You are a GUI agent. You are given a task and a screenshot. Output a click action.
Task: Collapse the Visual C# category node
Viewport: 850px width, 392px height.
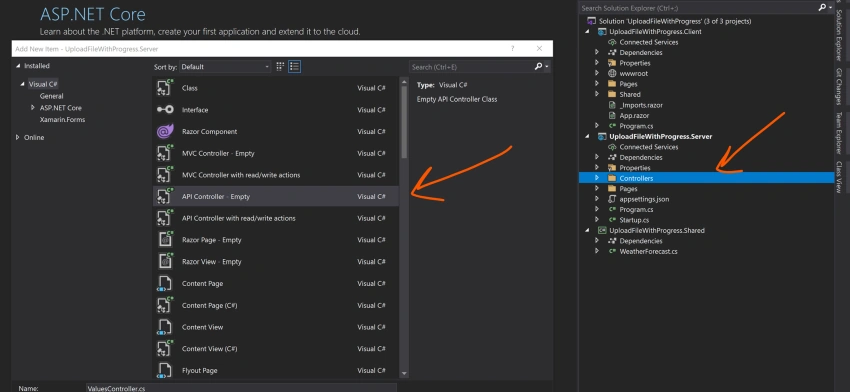click(23, 84)
